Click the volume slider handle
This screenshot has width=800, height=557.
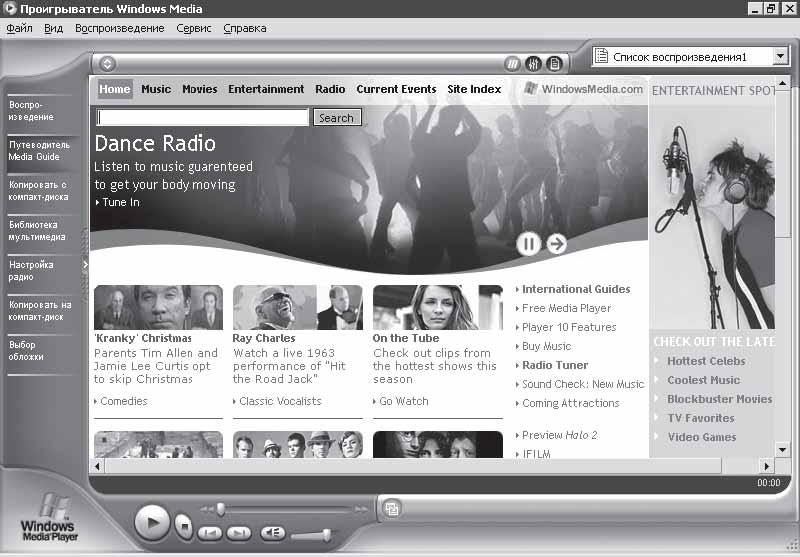click(327, 535)
